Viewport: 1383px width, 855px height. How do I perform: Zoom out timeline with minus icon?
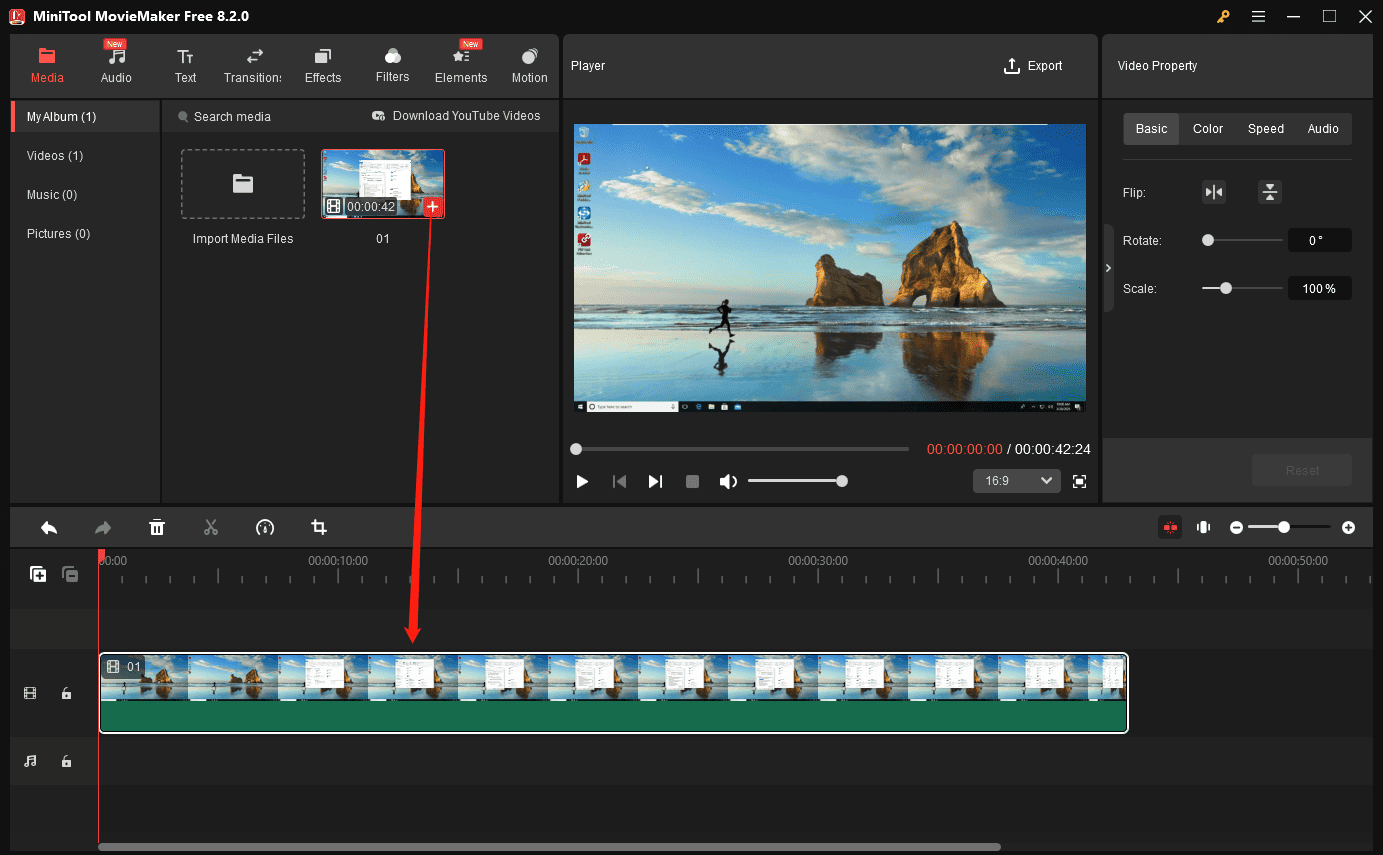[1237, 527]
